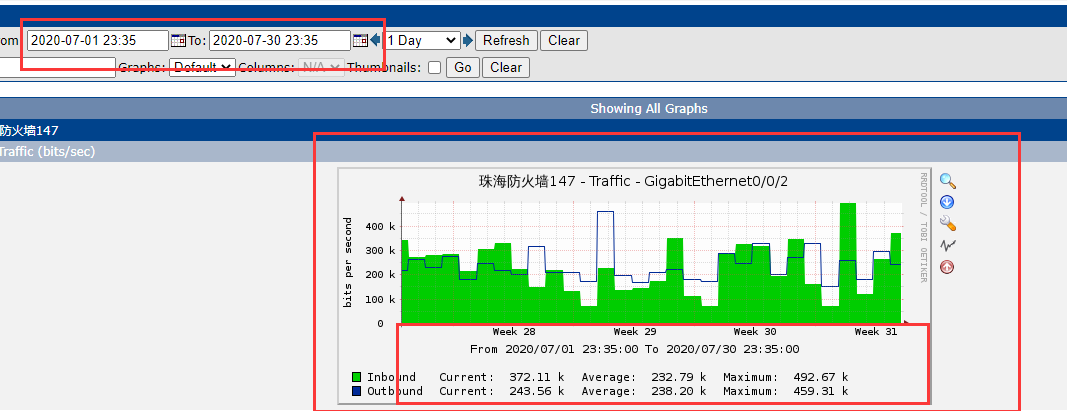1067x411 pixels.
Task: Click the Refresh button
Action: 506,41
